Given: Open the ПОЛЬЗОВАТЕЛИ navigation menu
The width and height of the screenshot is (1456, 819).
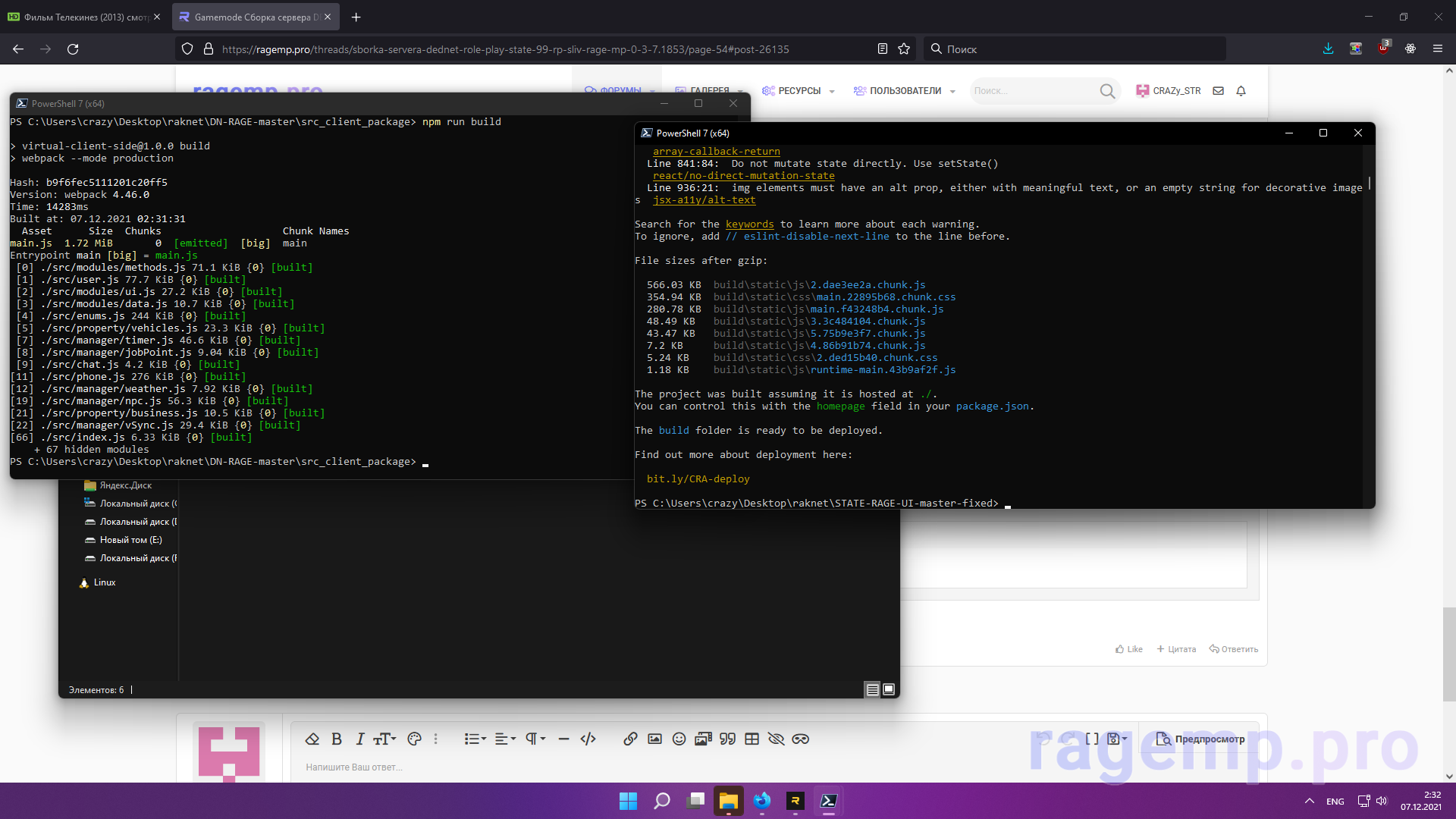Looking at the screenshot, I should [905, 91].
